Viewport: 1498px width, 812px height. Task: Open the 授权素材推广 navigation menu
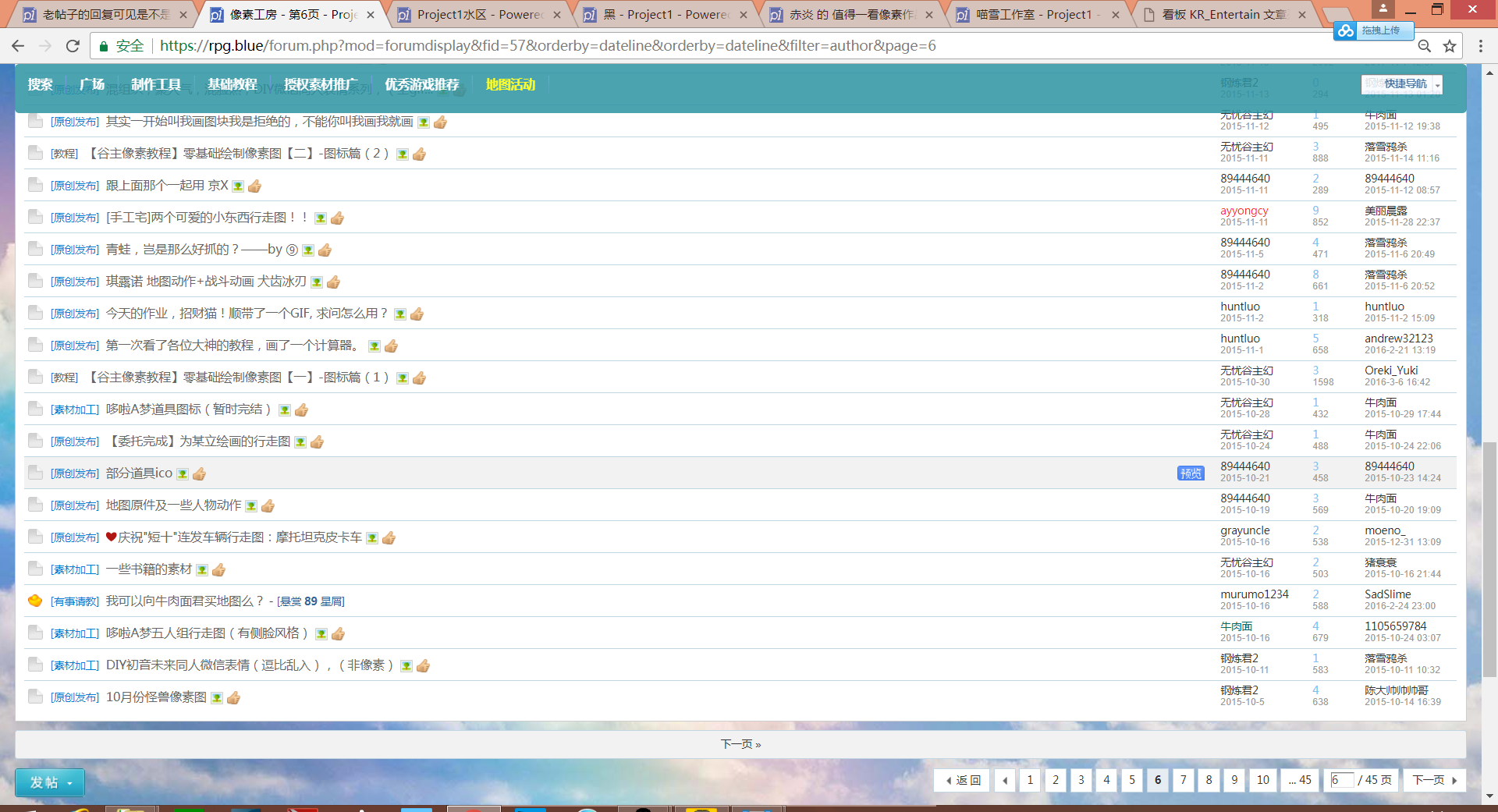coord(321,84)
